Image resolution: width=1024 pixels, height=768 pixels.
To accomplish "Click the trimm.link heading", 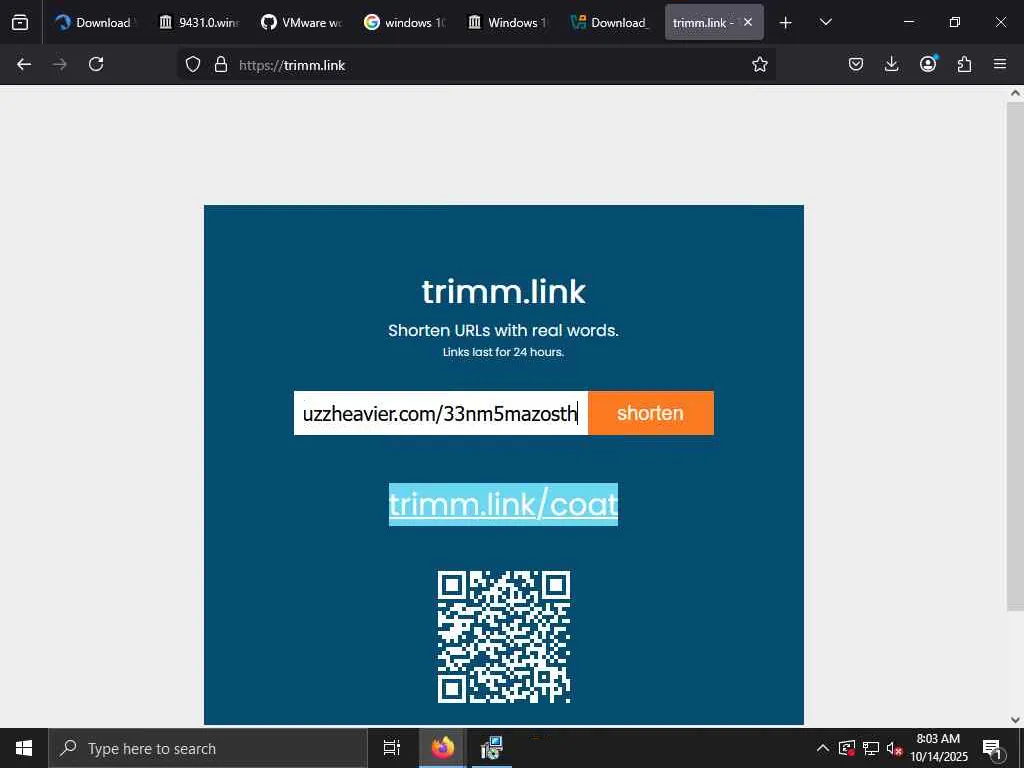I will point(504,291).
